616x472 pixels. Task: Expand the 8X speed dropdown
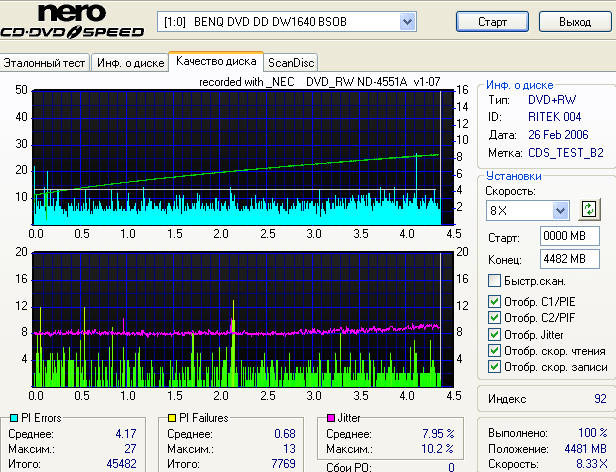(x=560, y=211)
